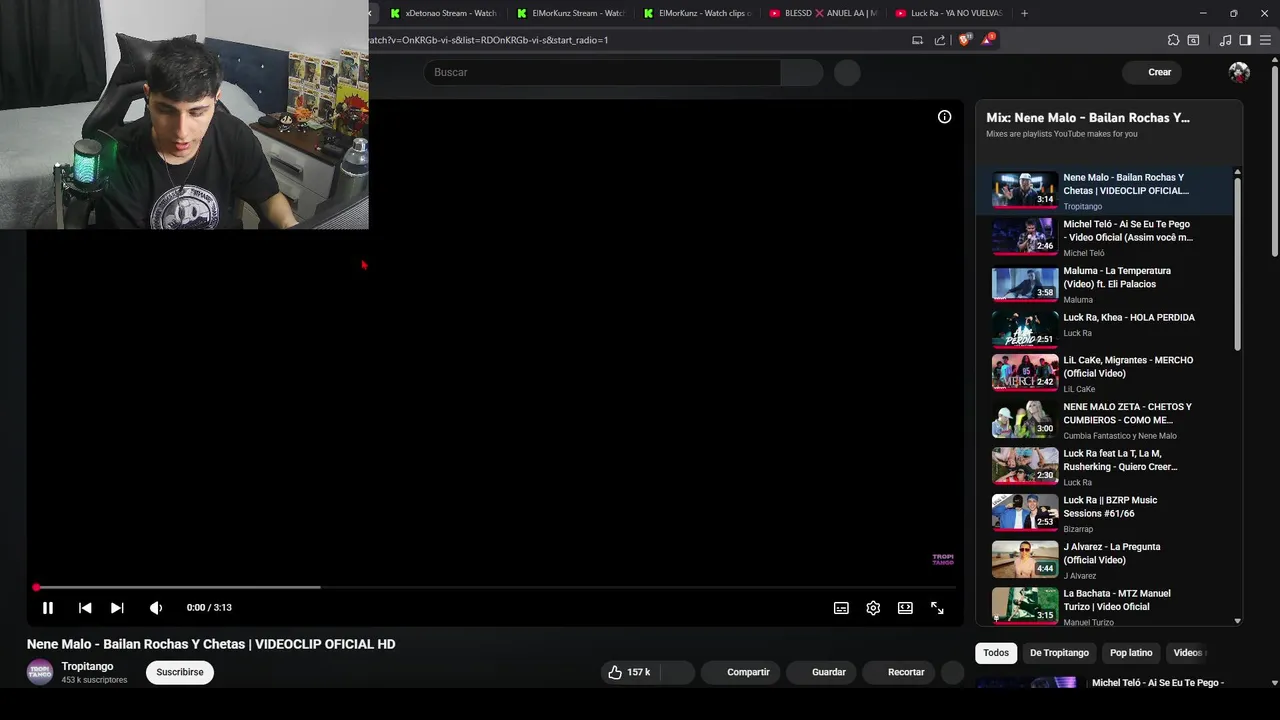Play Luck Ra feat La T Quiero Creer

(1104, 467)
